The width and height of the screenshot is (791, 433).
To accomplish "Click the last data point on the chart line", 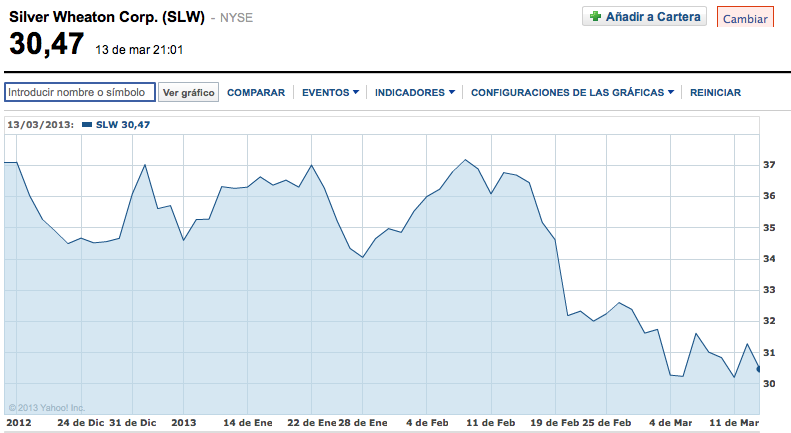I will tap(759, 369).
